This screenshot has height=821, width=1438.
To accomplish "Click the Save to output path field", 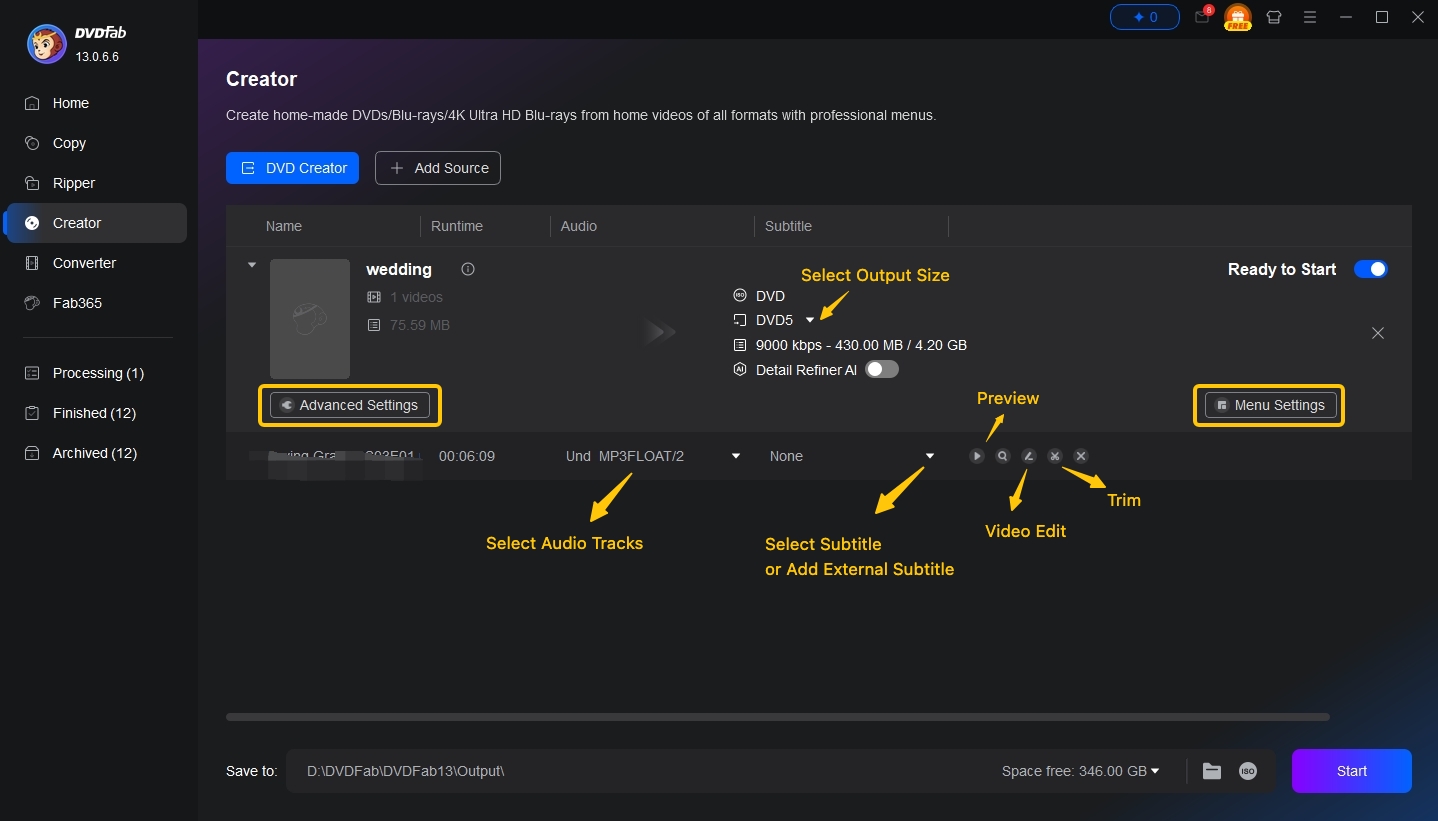I will point(640,771).
